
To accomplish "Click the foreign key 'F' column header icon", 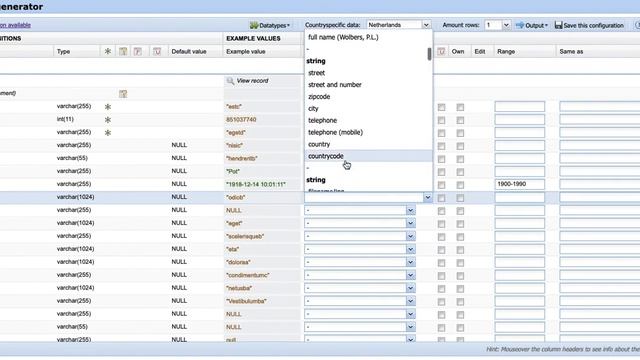I will (x=138, y=51).
